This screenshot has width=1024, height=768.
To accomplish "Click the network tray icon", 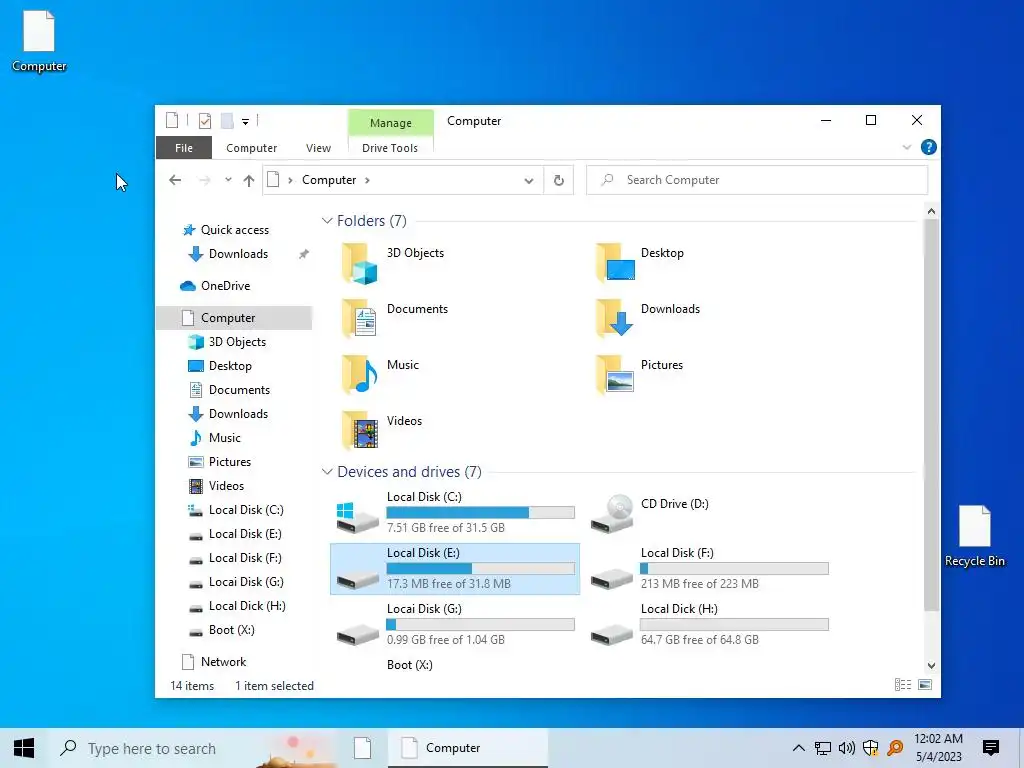I will coord(822,748).
